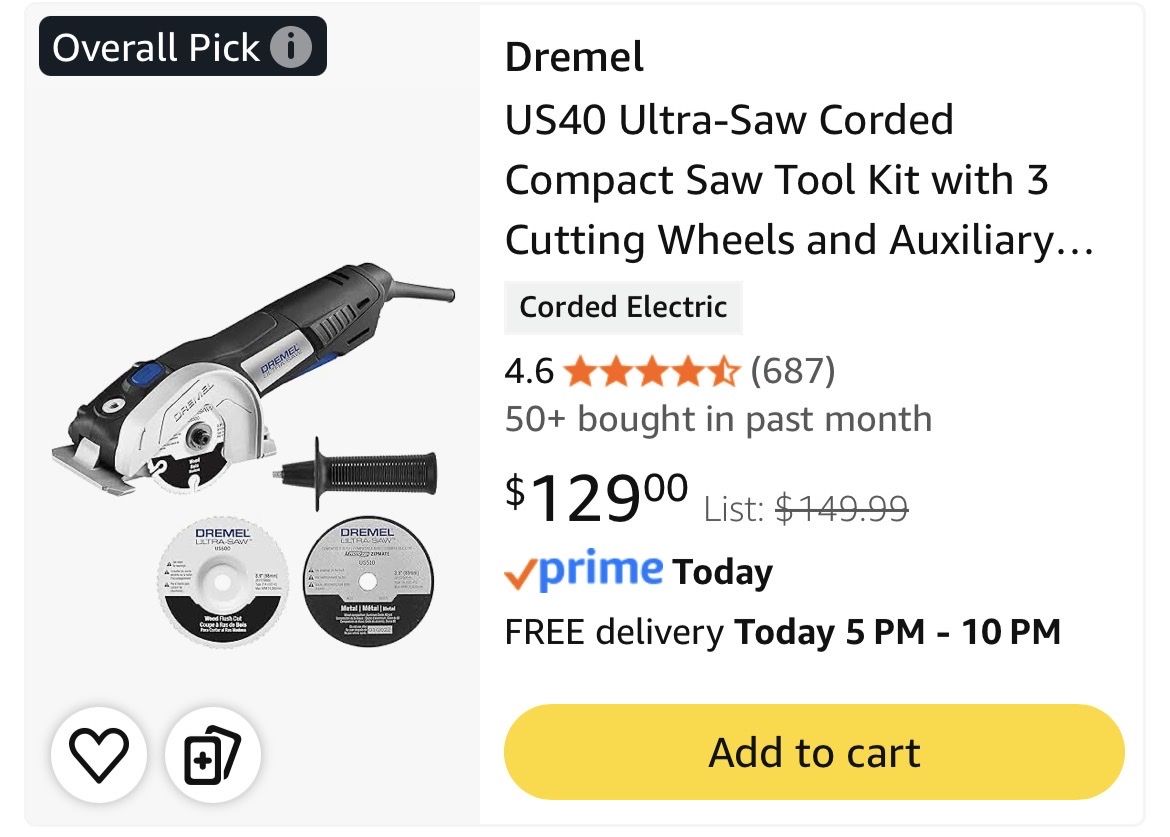Viewport: 1170px width, 837px height.
Task: Click the 4.6 rating number
Action: tap(529, 372)
